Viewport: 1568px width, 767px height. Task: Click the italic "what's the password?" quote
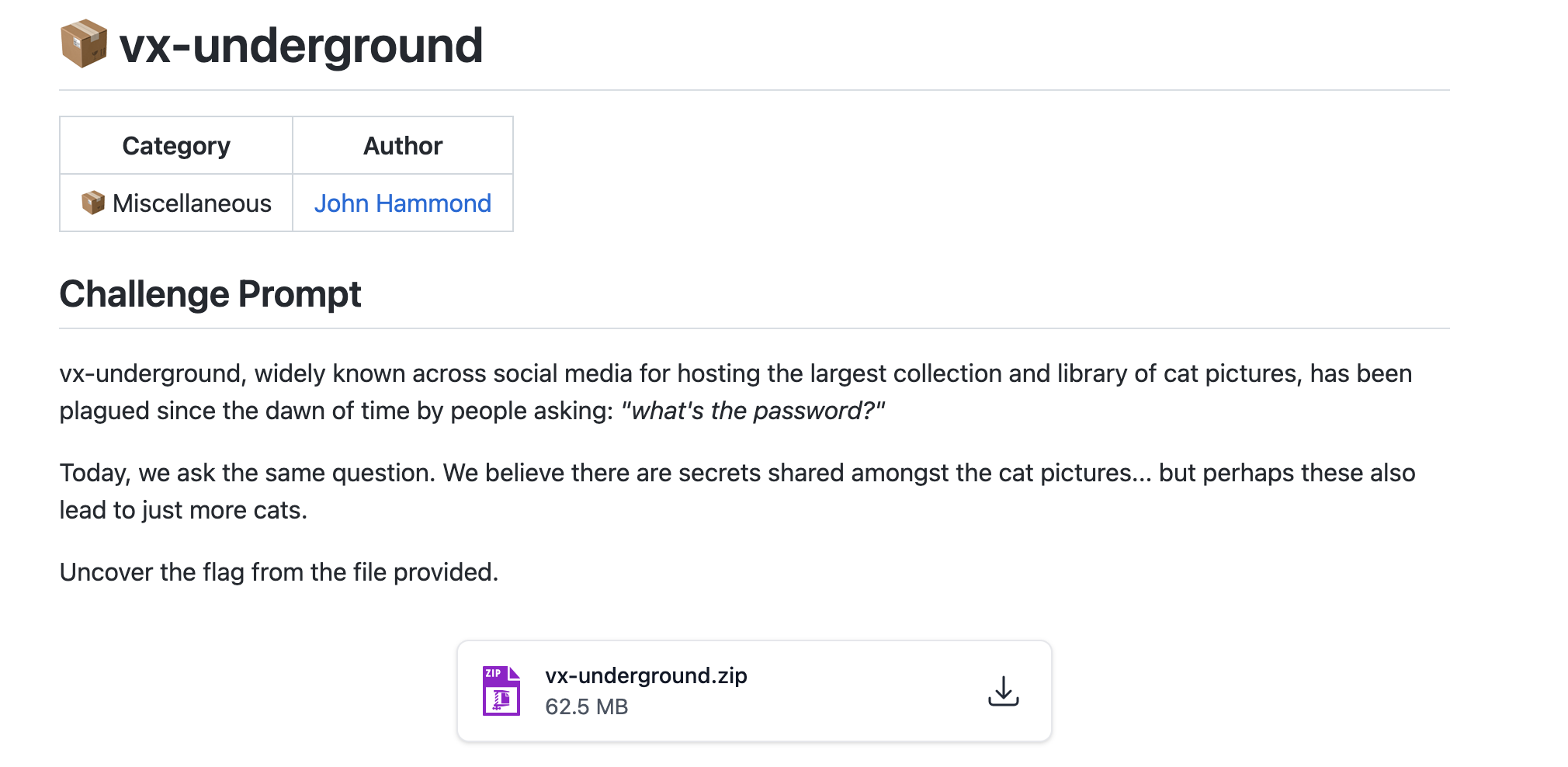pyautogui.click(x=752, y=411)
